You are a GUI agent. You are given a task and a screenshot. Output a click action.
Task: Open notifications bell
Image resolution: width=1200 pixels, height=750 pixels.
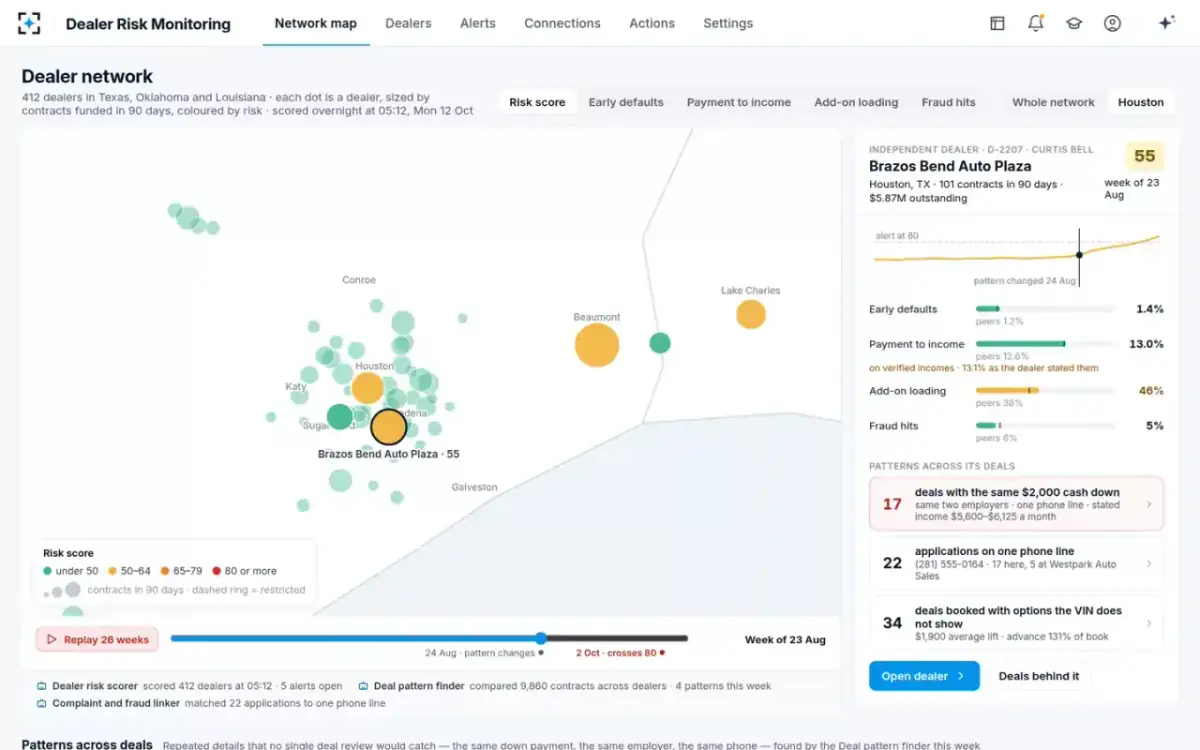(1036, 23)
